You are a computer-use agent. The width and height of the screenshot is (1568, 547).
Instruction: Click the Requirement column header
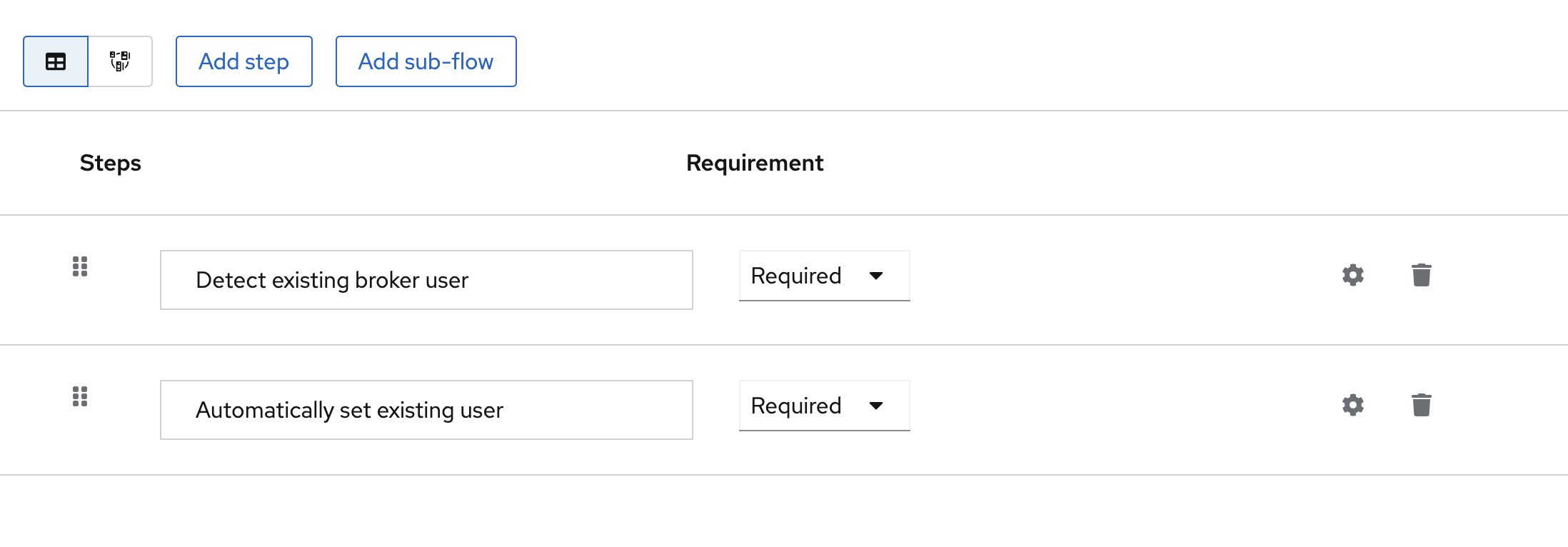(755, 163)
